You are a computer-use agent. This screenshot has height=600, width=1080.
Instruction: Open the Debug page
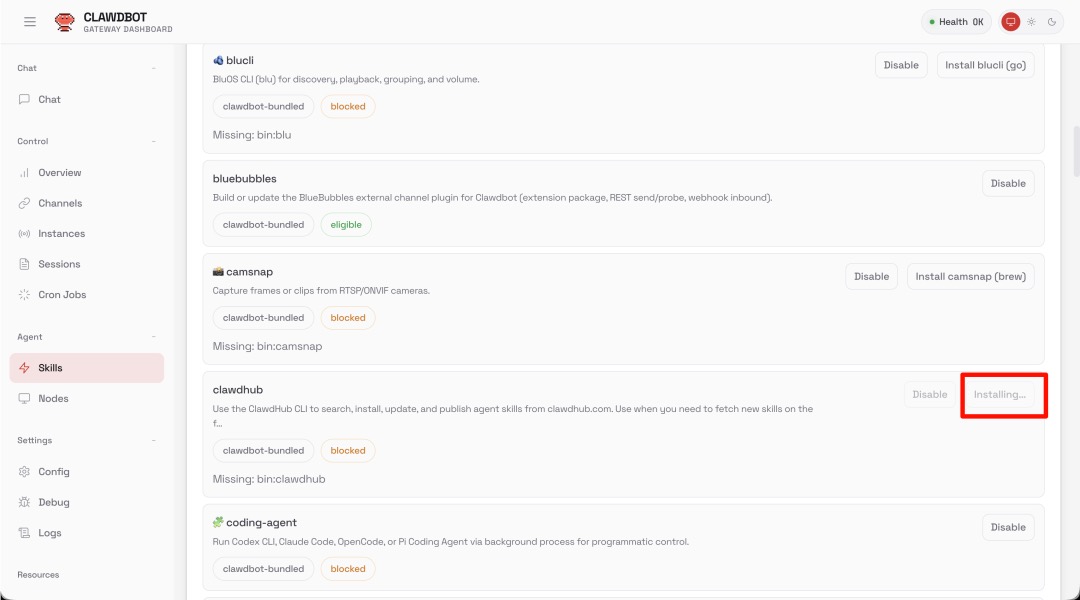click(53, 502)
